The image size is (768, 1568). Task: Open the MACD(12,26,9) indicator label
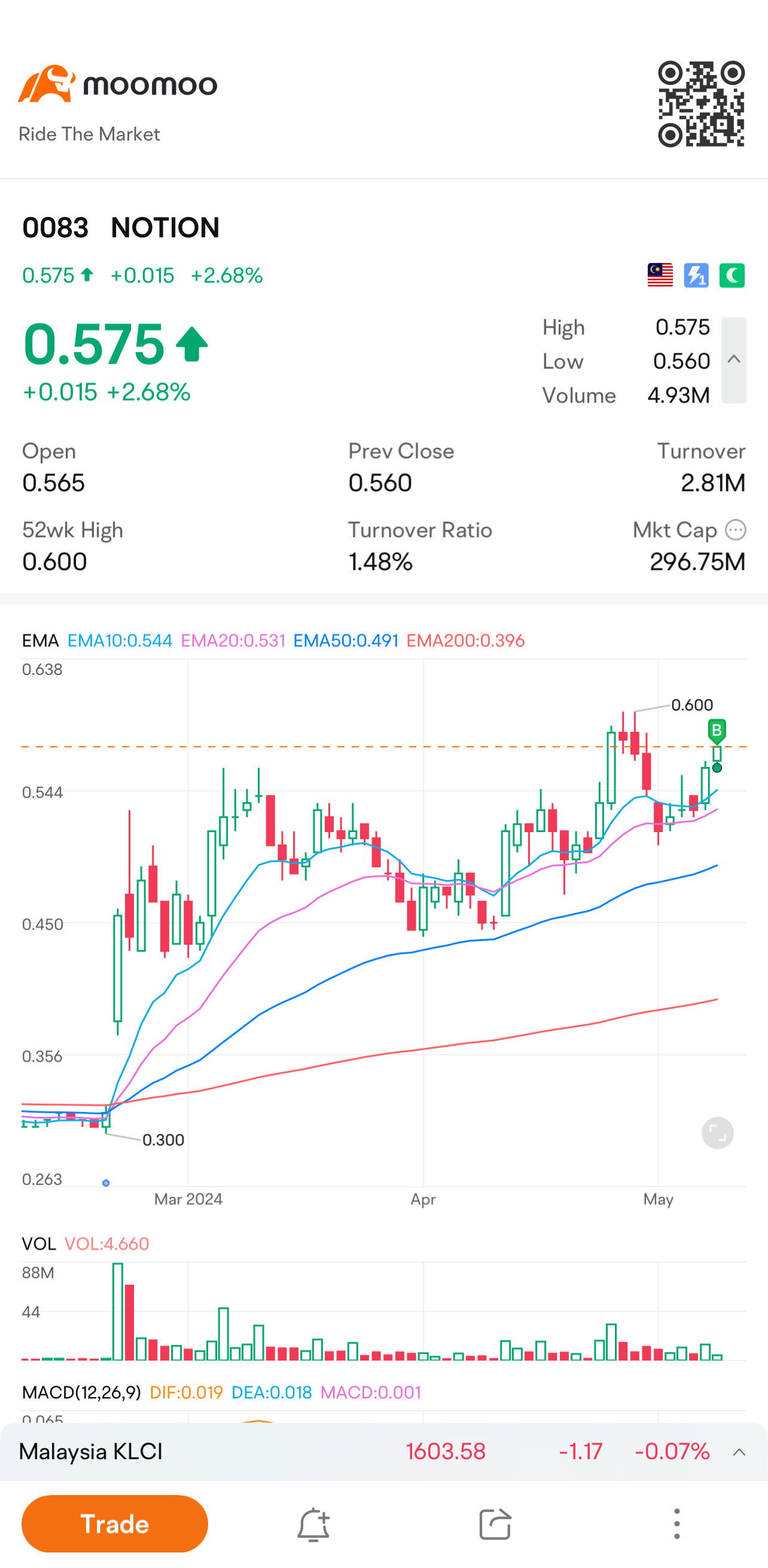click(x=81, y=1392)
